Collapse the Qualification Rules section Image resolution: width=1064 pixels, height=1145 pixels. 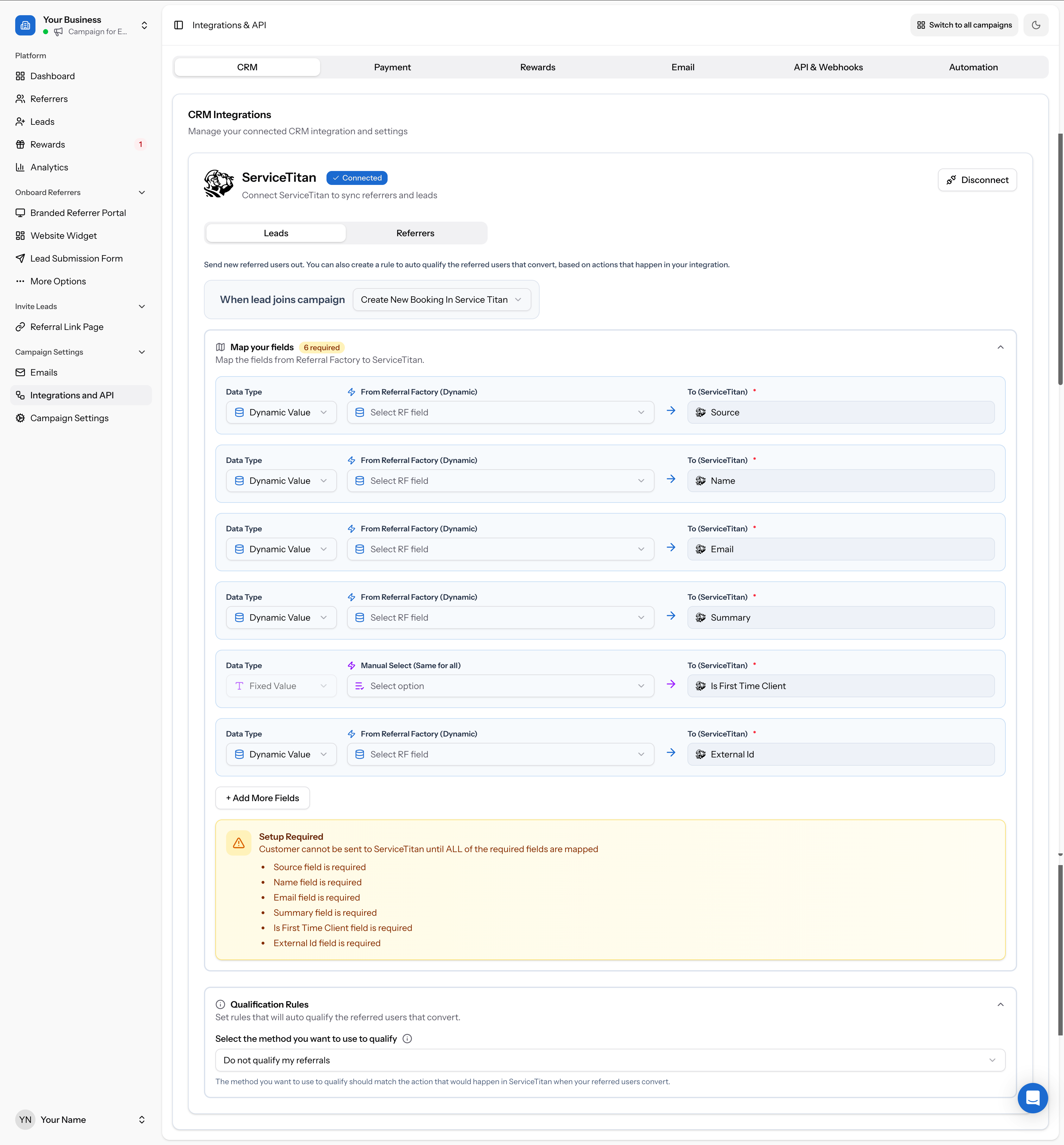point(1001,1004)
